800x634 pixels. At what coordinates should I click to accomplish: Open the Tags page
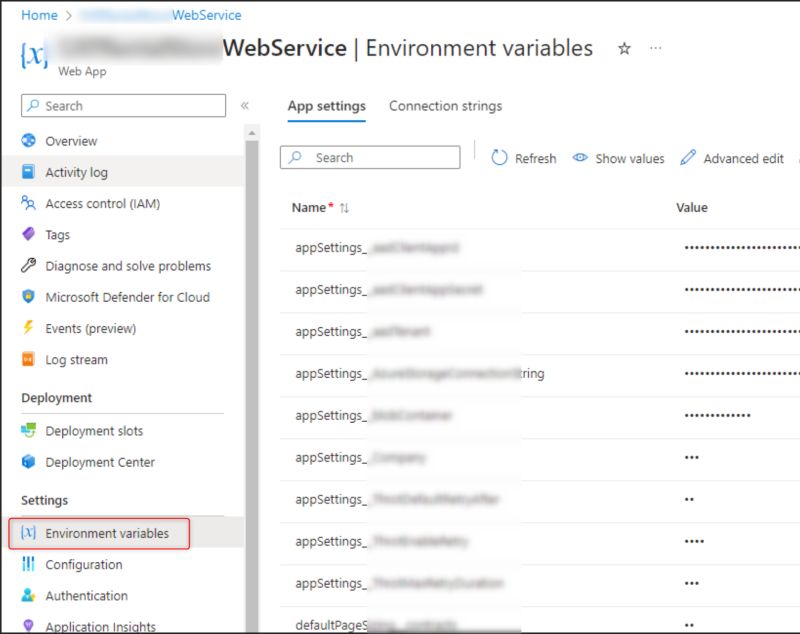(58, 235)
